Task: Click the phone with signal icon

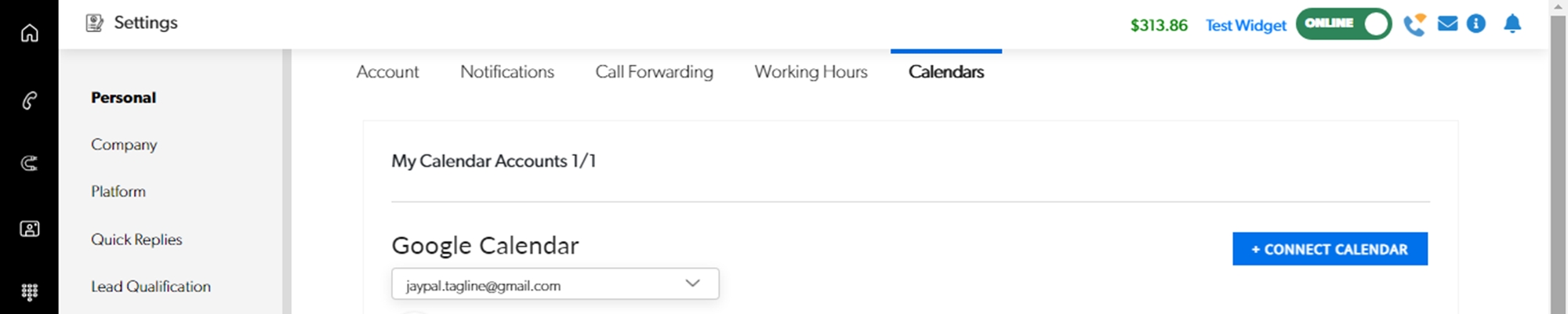Action: [1414, 24]
